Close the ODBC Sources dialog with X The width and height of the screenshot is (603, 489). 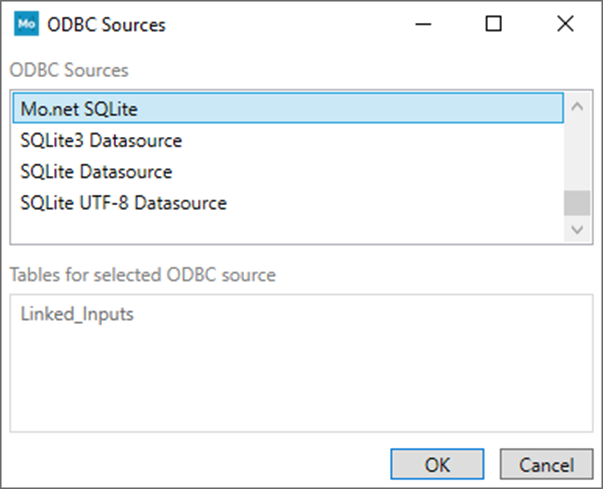pos(566,25)
